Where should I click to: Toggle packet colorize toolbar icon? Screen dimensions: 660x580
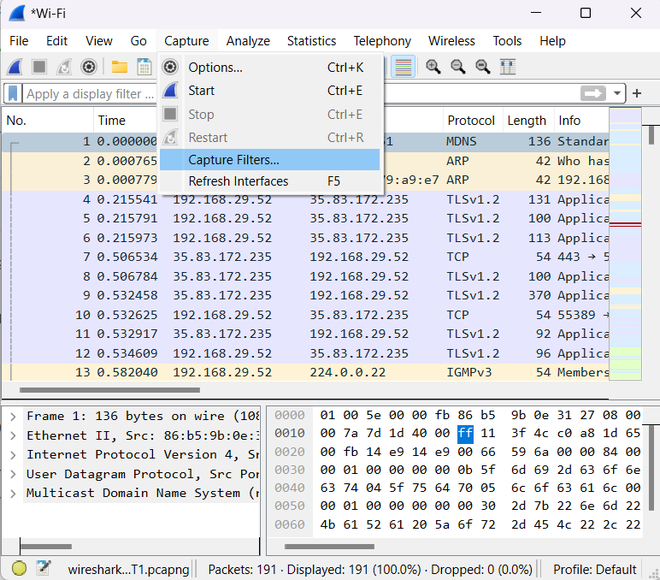point(403,67)
